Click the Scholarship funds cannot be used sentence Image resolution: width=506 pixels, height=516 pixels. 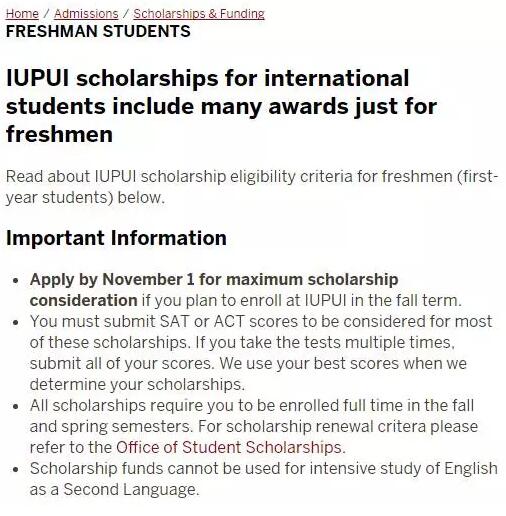pos(263,479)
